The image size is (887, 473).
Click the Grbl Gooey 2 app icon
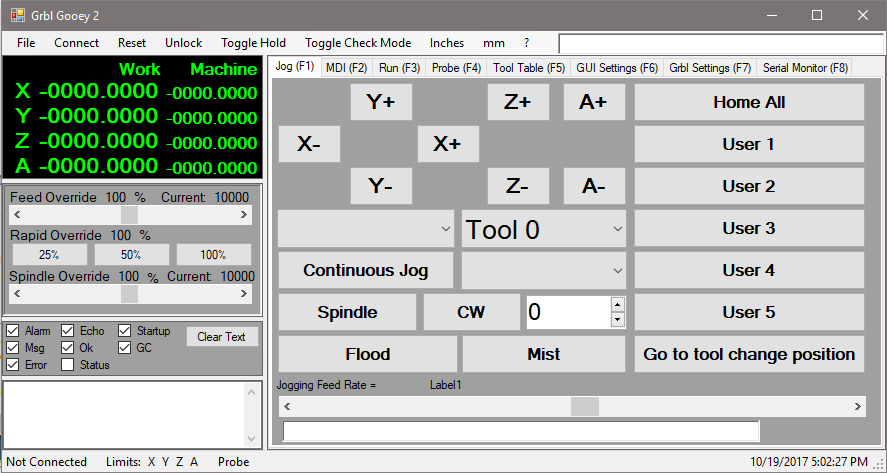18,15
